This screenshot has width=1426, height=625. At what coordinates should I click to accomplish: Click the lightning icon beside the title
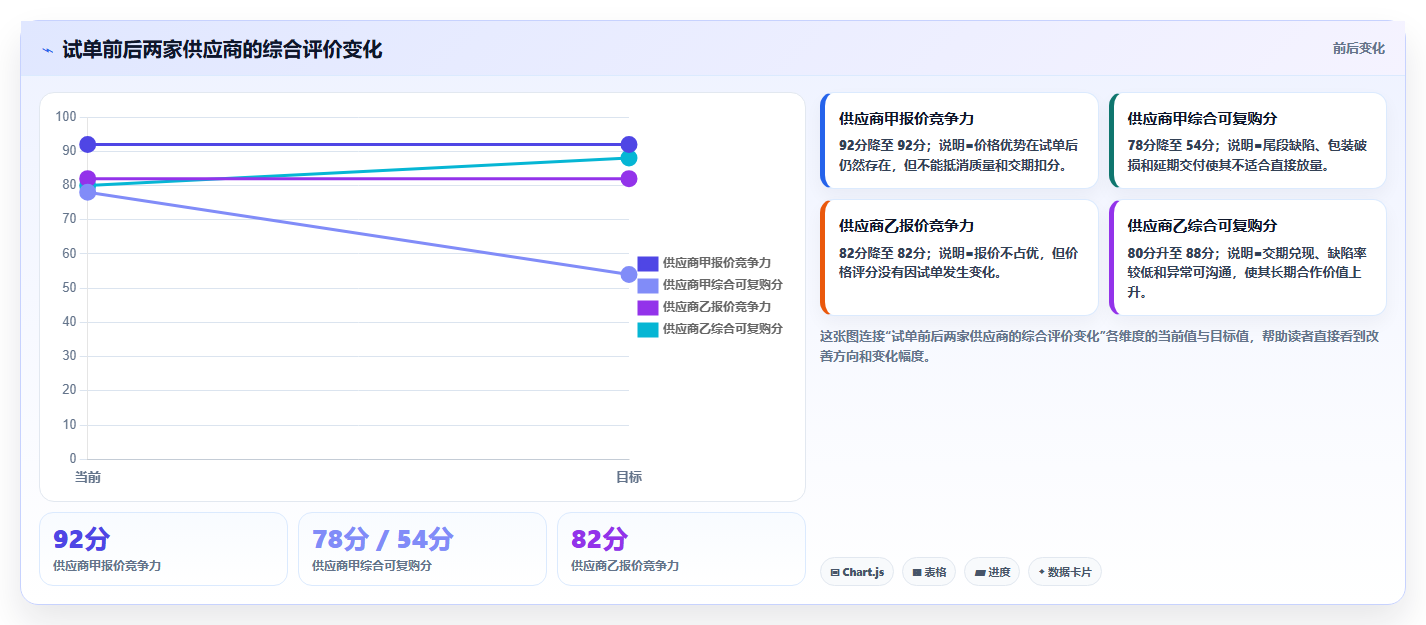[47, 50]
